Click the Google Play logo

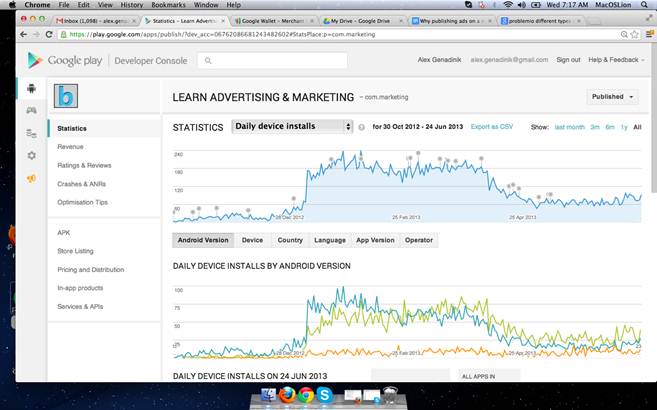pos(65,61)
